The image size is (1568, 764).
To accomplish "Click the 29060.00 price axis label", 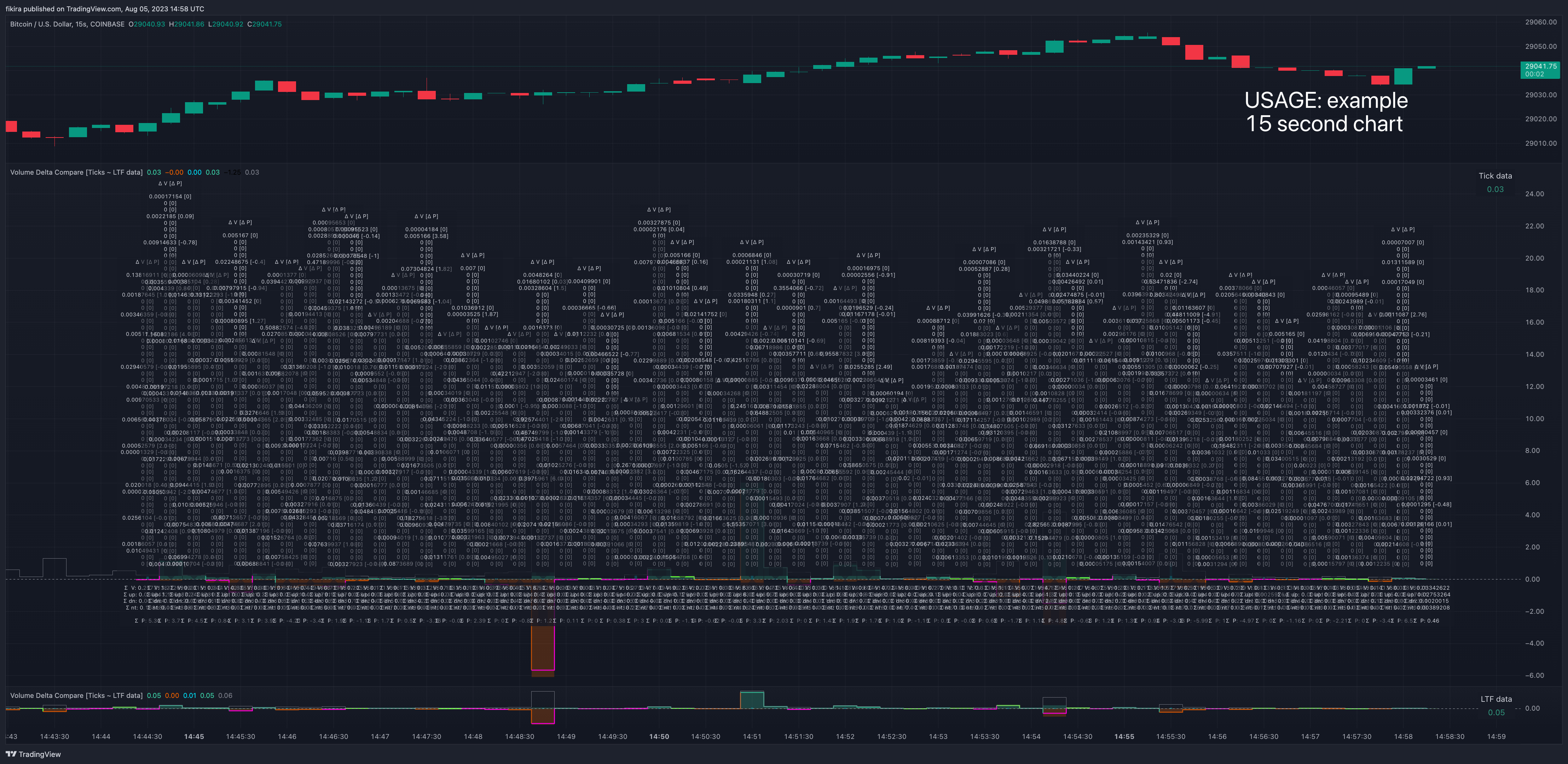I will [1540, 22].
